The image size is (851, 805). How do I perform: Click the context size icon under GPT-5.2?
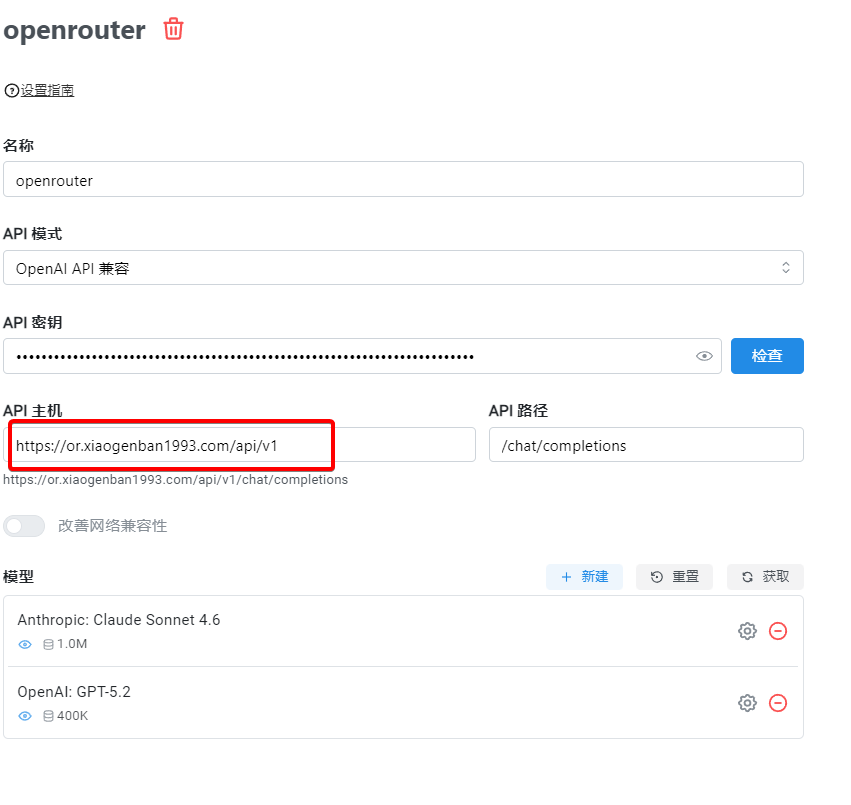48,716
